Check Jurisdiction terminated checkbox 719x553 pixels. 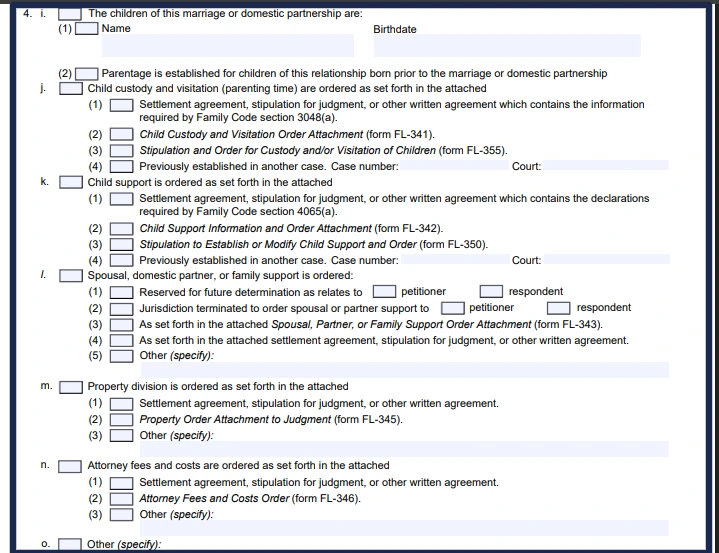point(122,309)
